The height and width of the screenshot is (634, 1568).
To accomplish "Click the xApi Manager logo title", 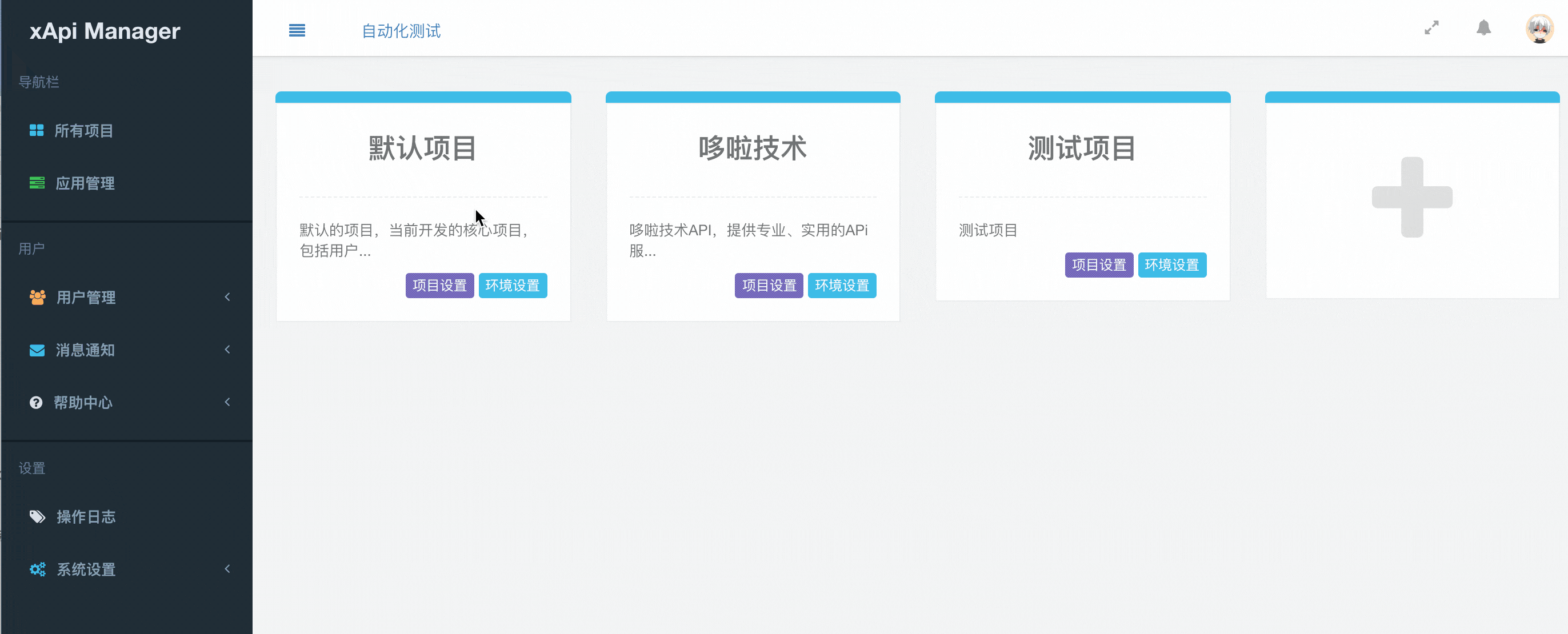I will click(105, 30).
